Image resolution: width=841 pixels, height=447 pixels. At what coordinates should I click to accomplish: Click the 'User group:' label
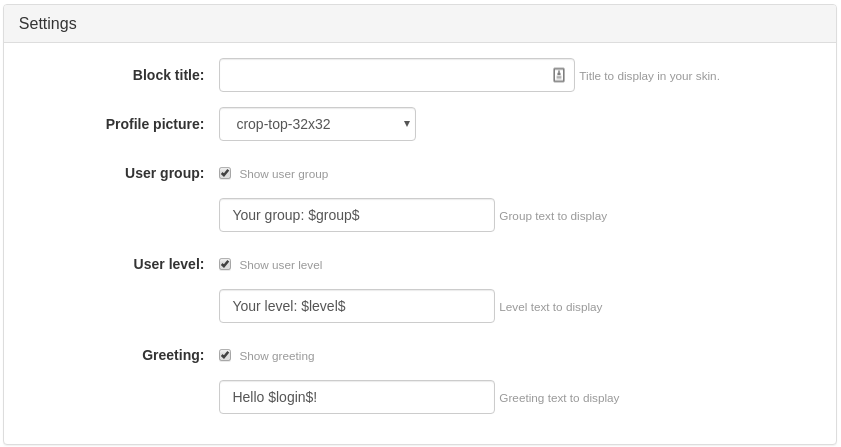165,173
